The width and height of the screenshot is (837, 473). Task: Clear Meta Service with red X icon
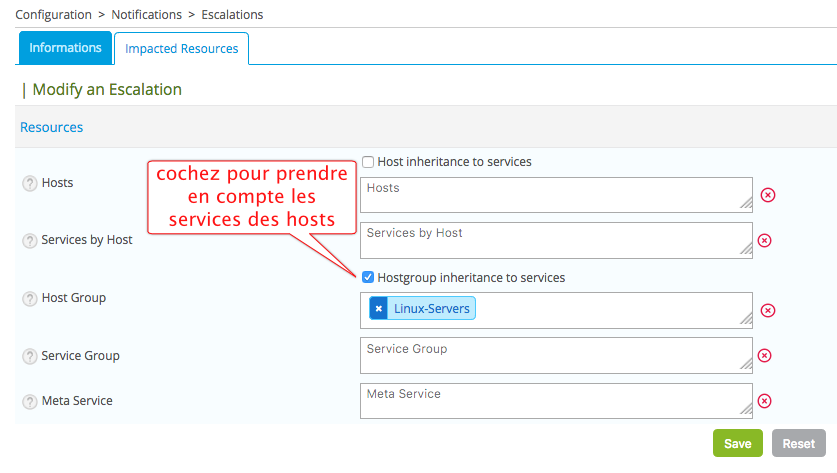764,401
